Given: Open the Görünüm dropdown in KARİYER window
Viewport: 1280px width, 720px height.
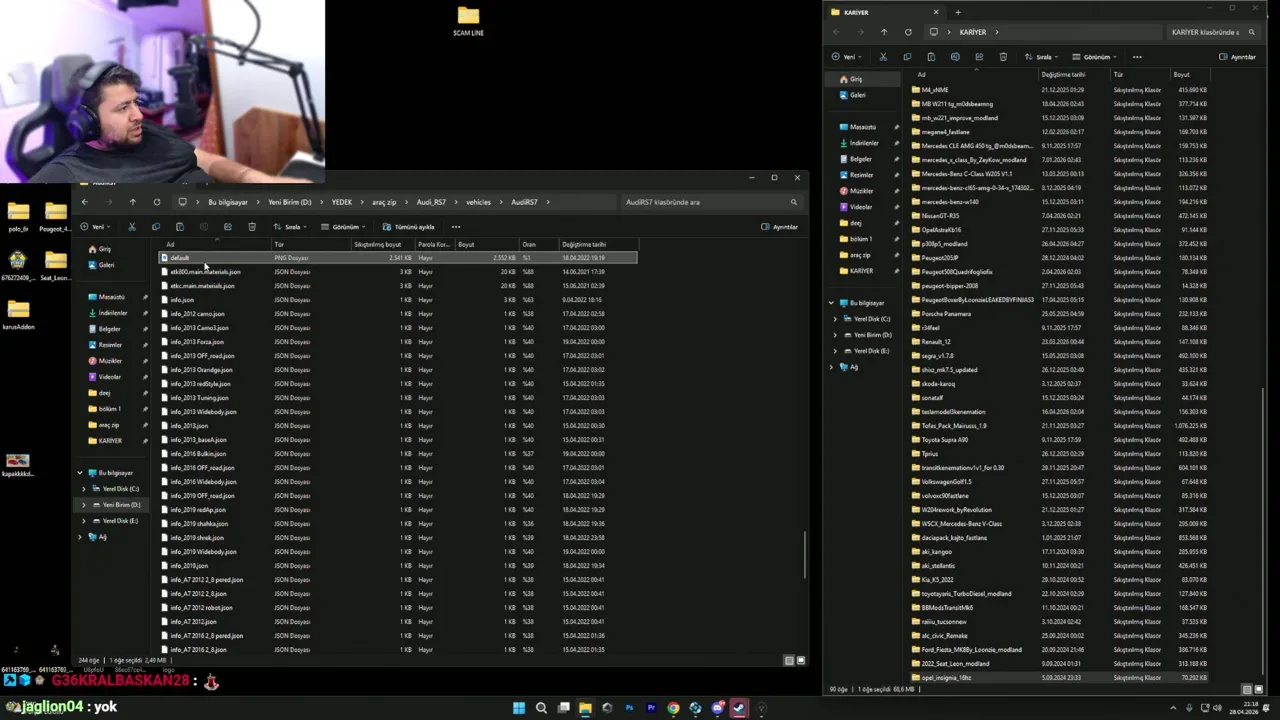Looking at the screenshot, I should [1095, 57].
